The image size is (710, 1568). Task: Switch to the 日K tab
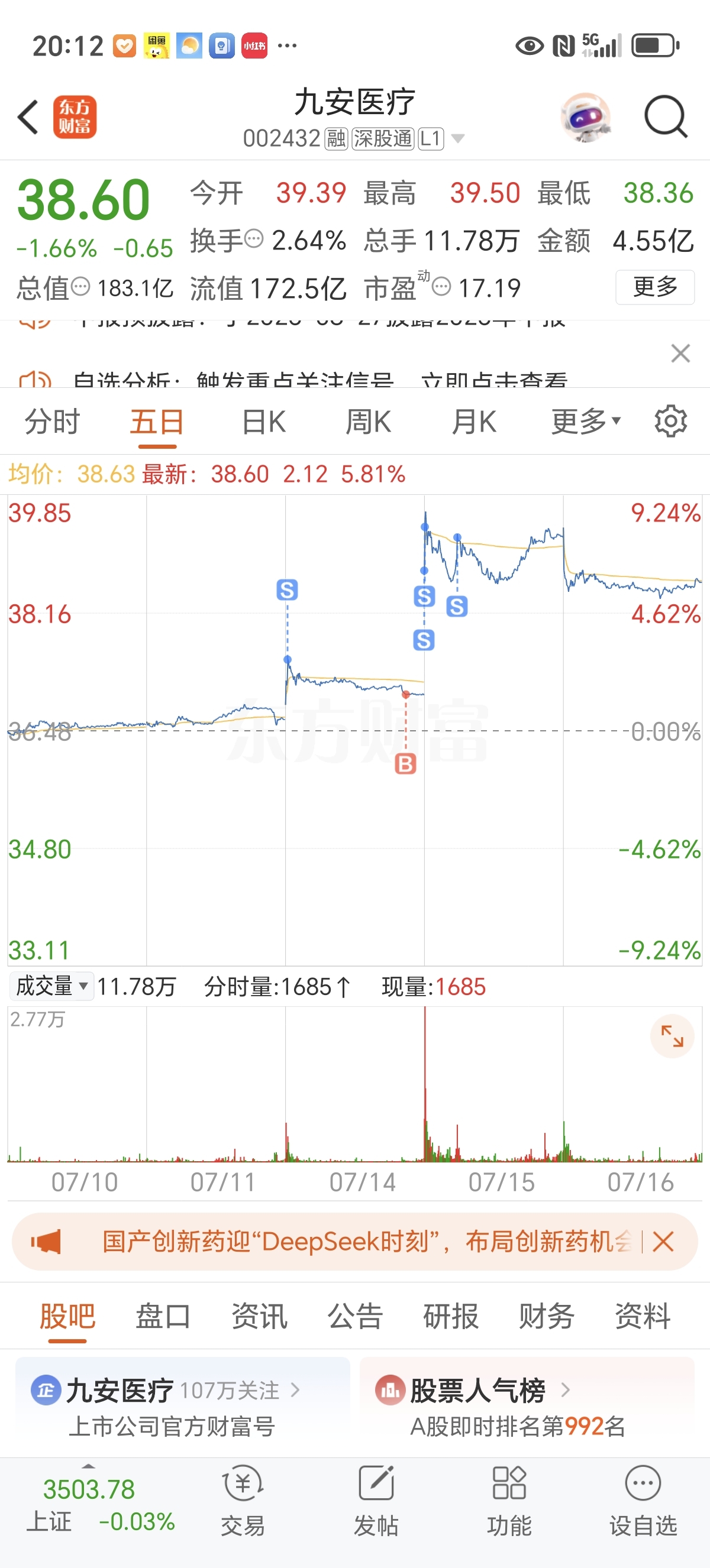[x=264, y=421]
